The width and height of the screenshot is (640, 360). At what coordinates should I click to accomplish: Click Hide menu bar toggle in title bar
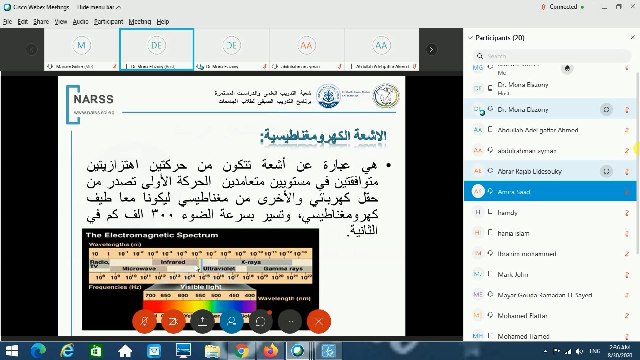tap(98, 7)
